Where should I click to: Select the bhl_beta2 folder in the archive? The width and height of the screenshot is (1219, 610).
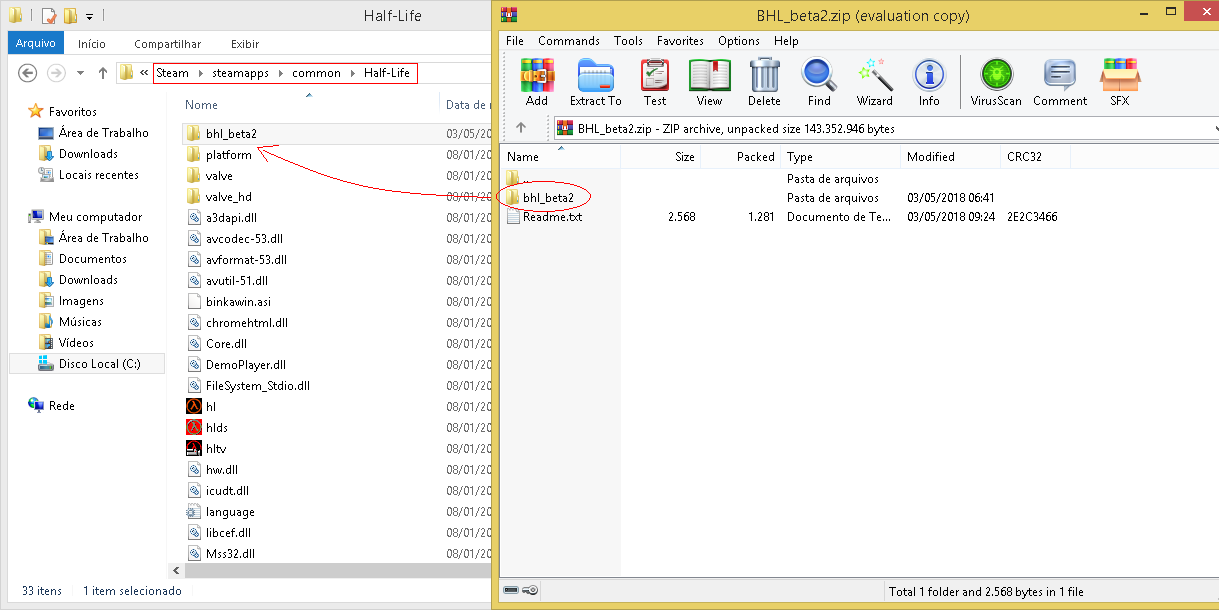540,198
